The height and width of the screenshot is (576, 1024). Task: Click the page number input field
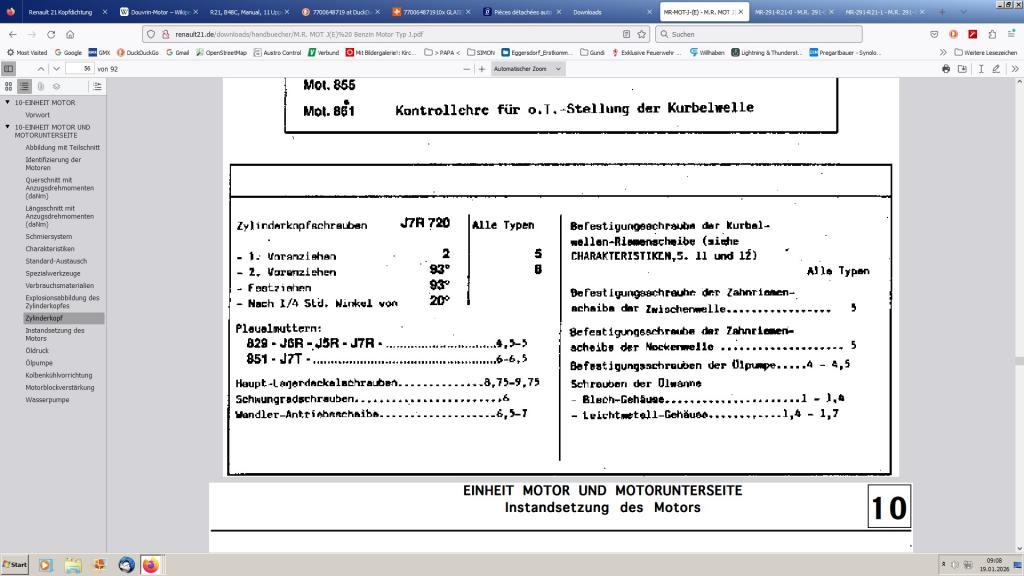pyautogui.click(x=79, y=69)
